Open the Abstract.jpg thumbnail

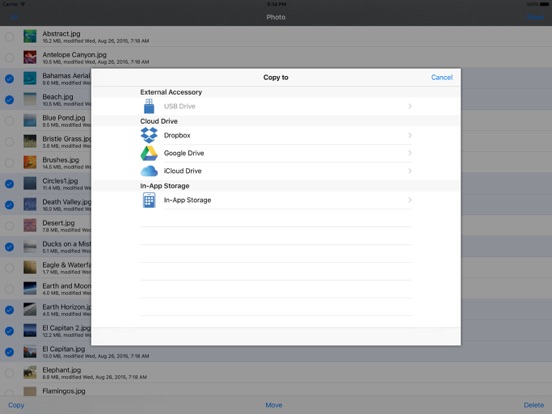click(30, 36)
